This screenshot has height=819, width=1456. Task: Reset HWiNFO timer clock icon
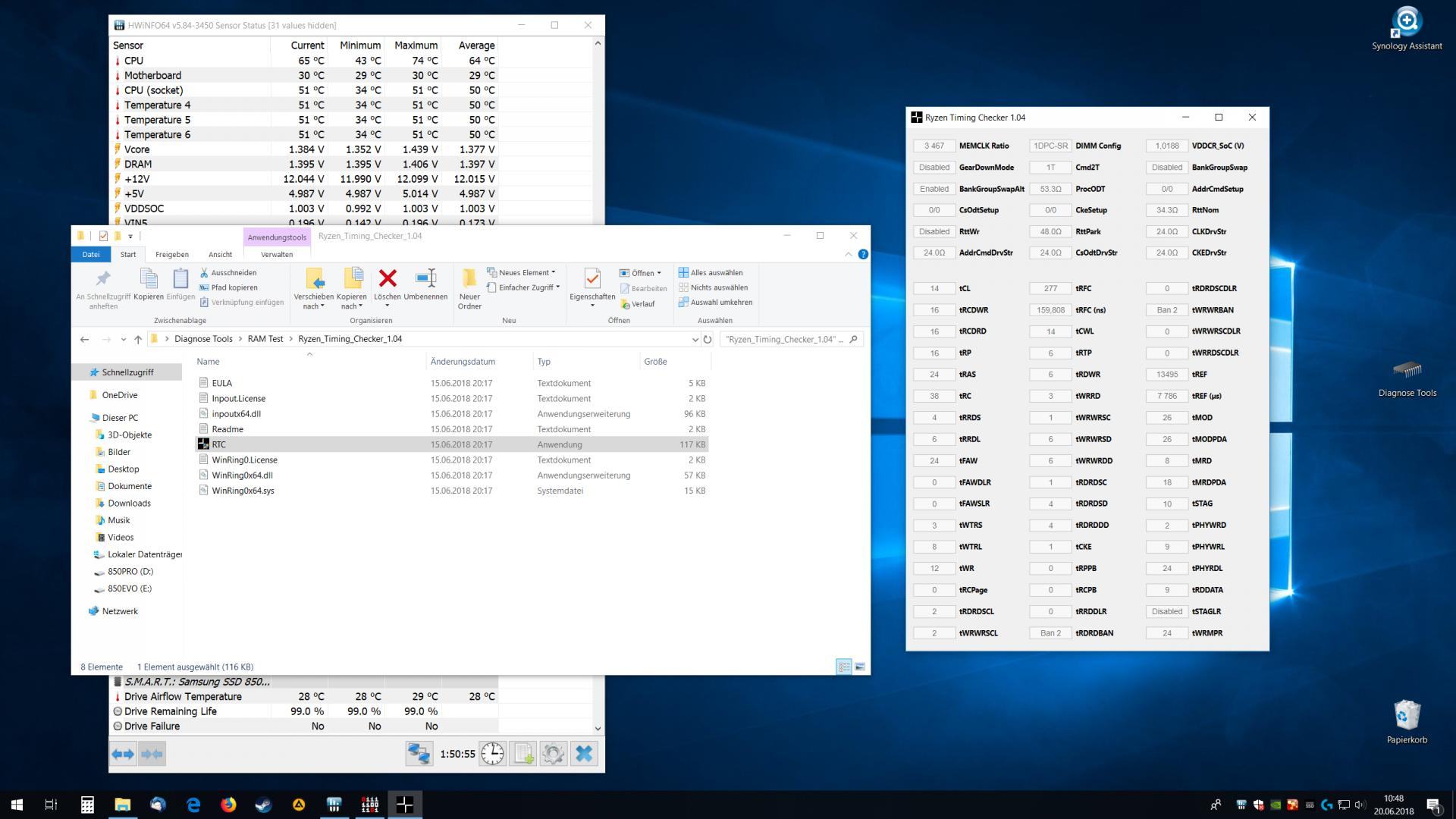point(493,754)
